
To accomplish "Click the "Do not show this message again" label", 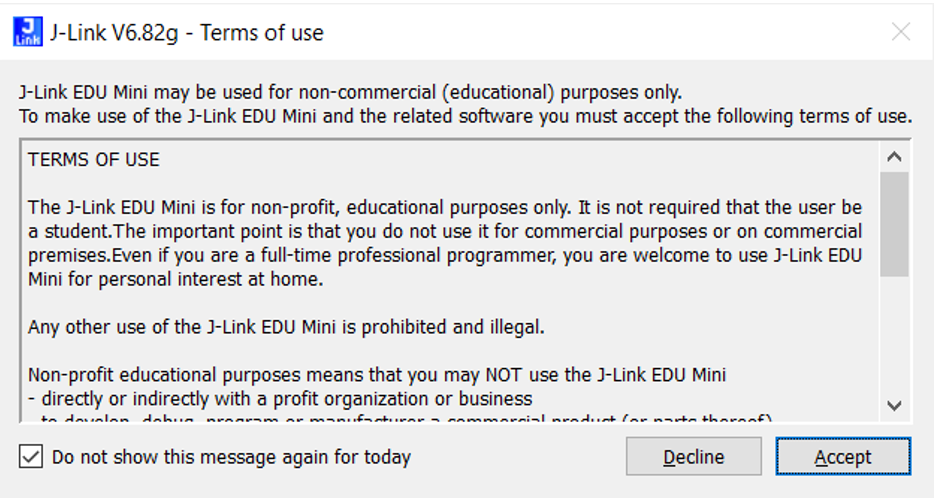I will (231, 457).
